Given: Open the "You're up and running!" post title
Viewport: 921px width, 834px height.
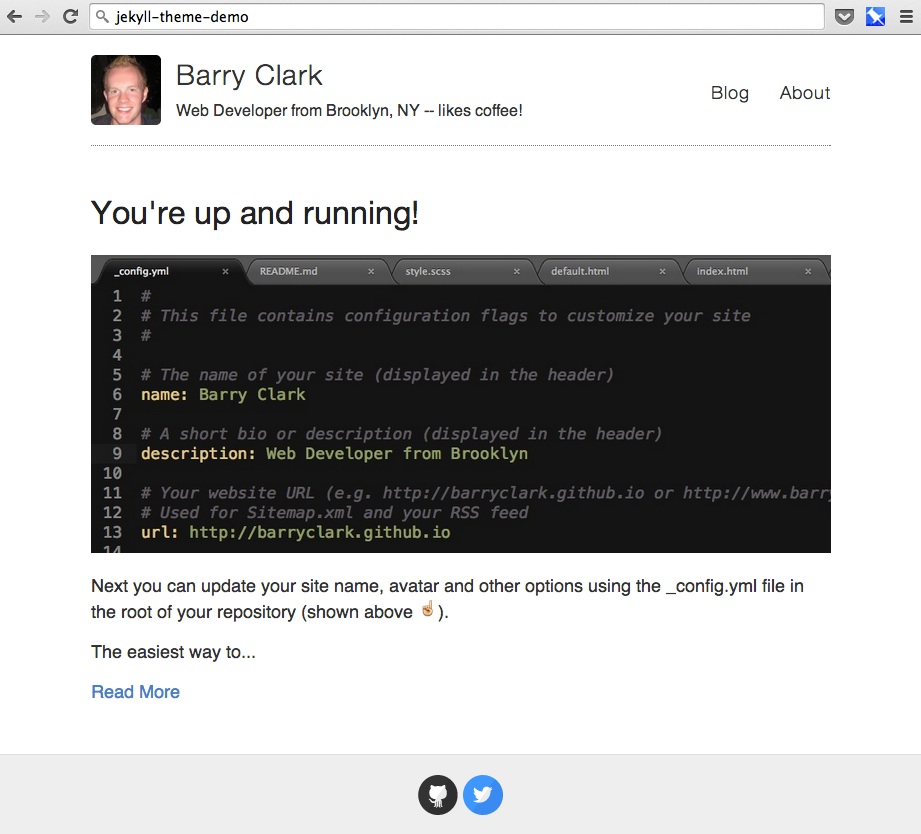Looking at the screenshot, I should (254, 213).
